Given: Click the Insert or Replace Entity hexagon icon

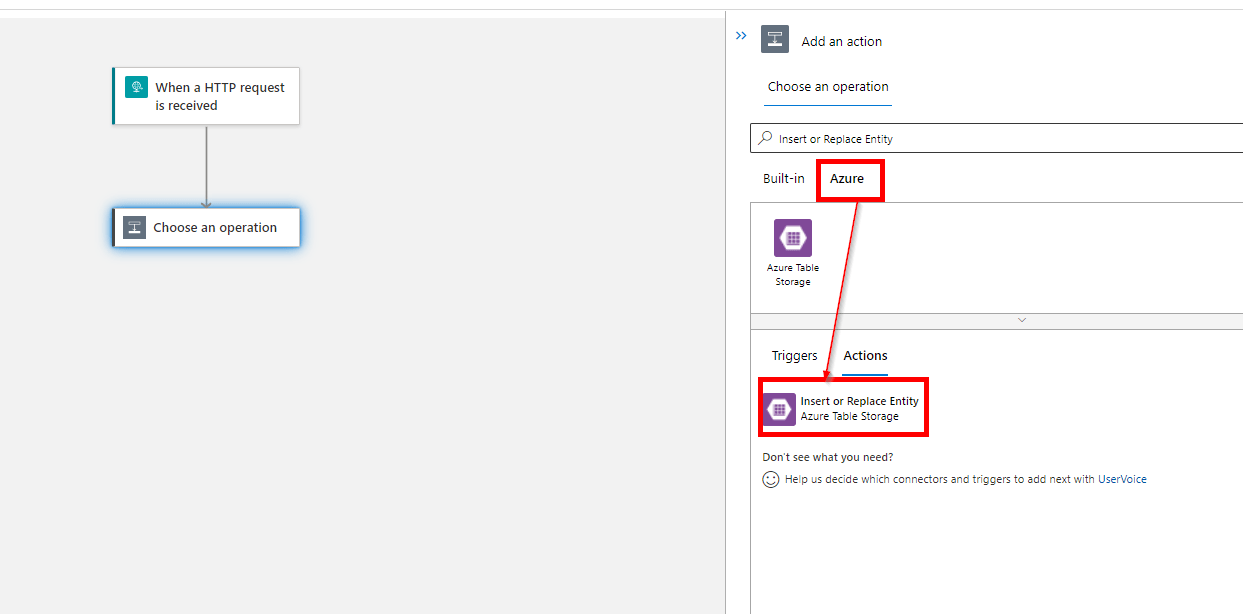Looking at the screenshot, I should pos(779,408).
